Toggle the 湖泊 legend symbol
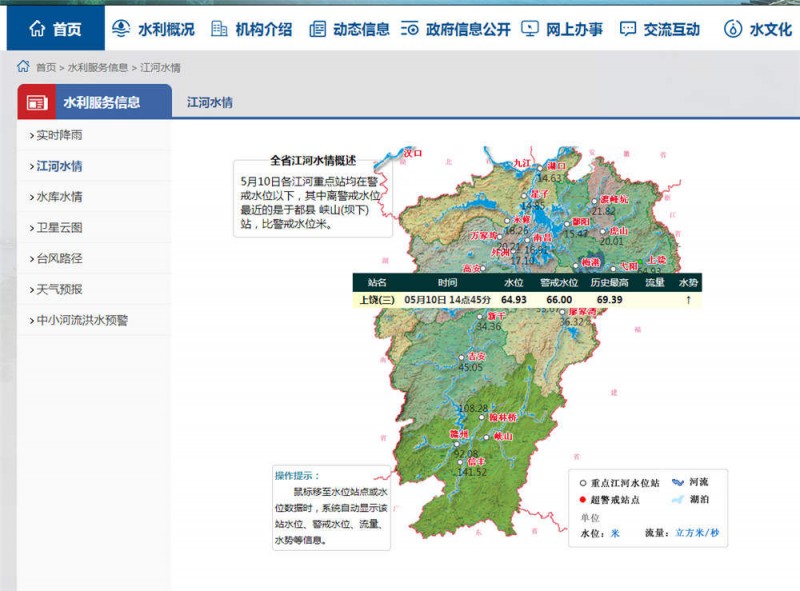The width and height of the screenshot is (800, 591). coord(679,497)
